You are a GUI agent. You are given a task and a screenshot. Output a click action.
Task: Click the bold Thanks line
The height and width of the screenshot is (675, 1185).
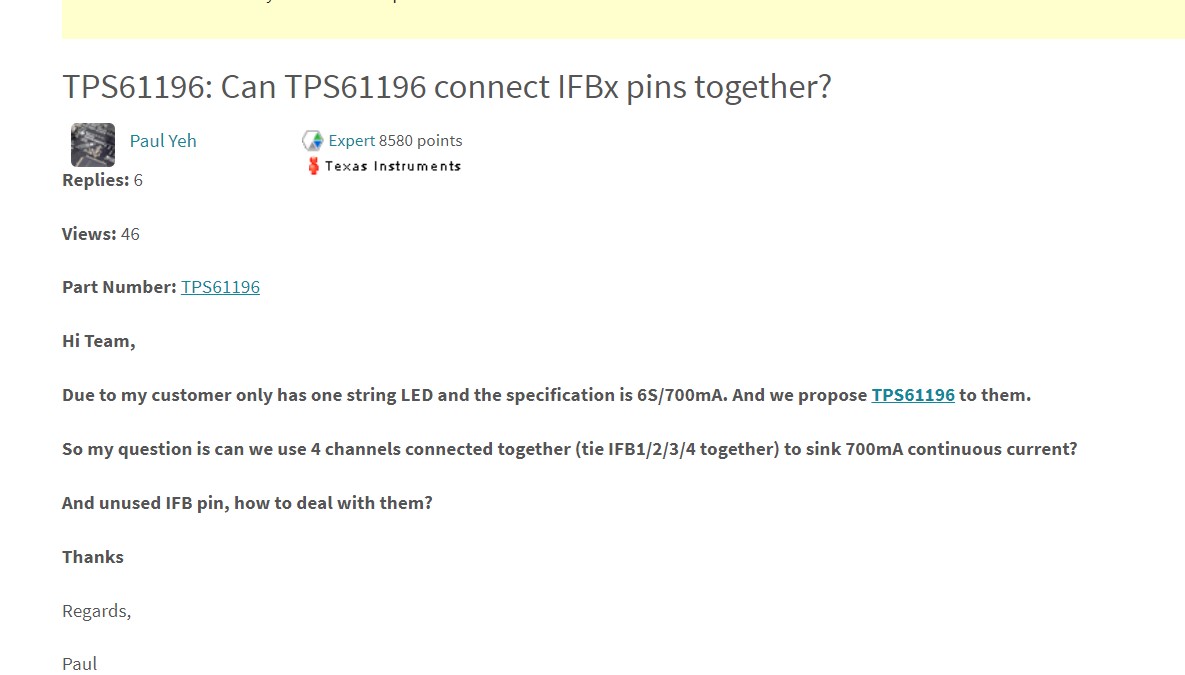93,557
